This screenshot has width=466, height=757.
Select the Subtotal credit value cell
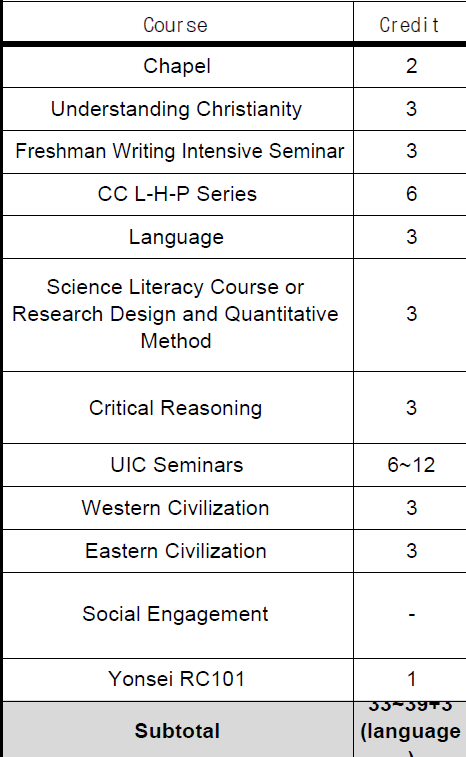(410, 729)
